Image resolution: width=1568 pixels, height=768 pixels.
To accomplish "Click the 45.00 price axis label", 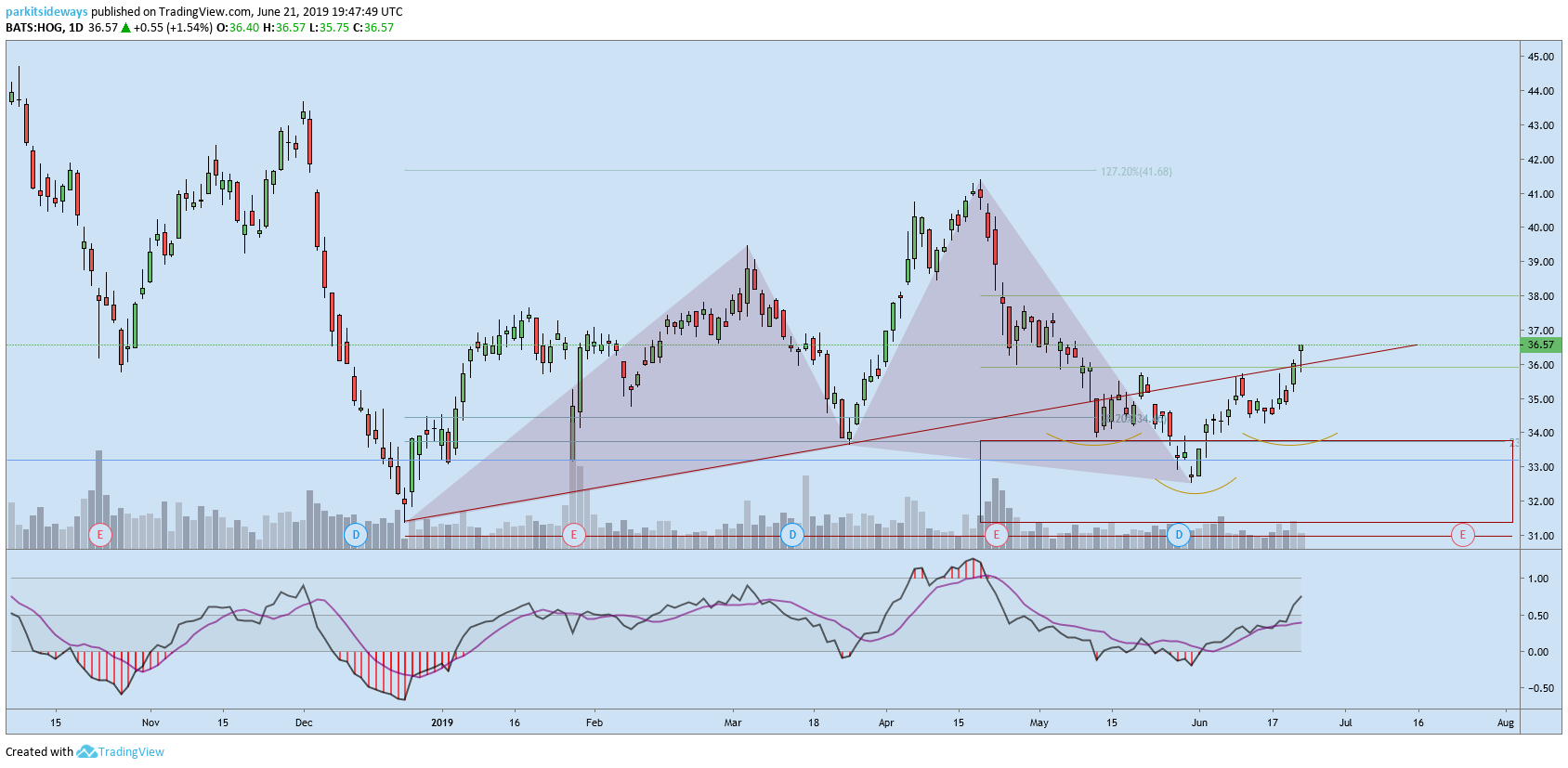I will (1540, 57).
